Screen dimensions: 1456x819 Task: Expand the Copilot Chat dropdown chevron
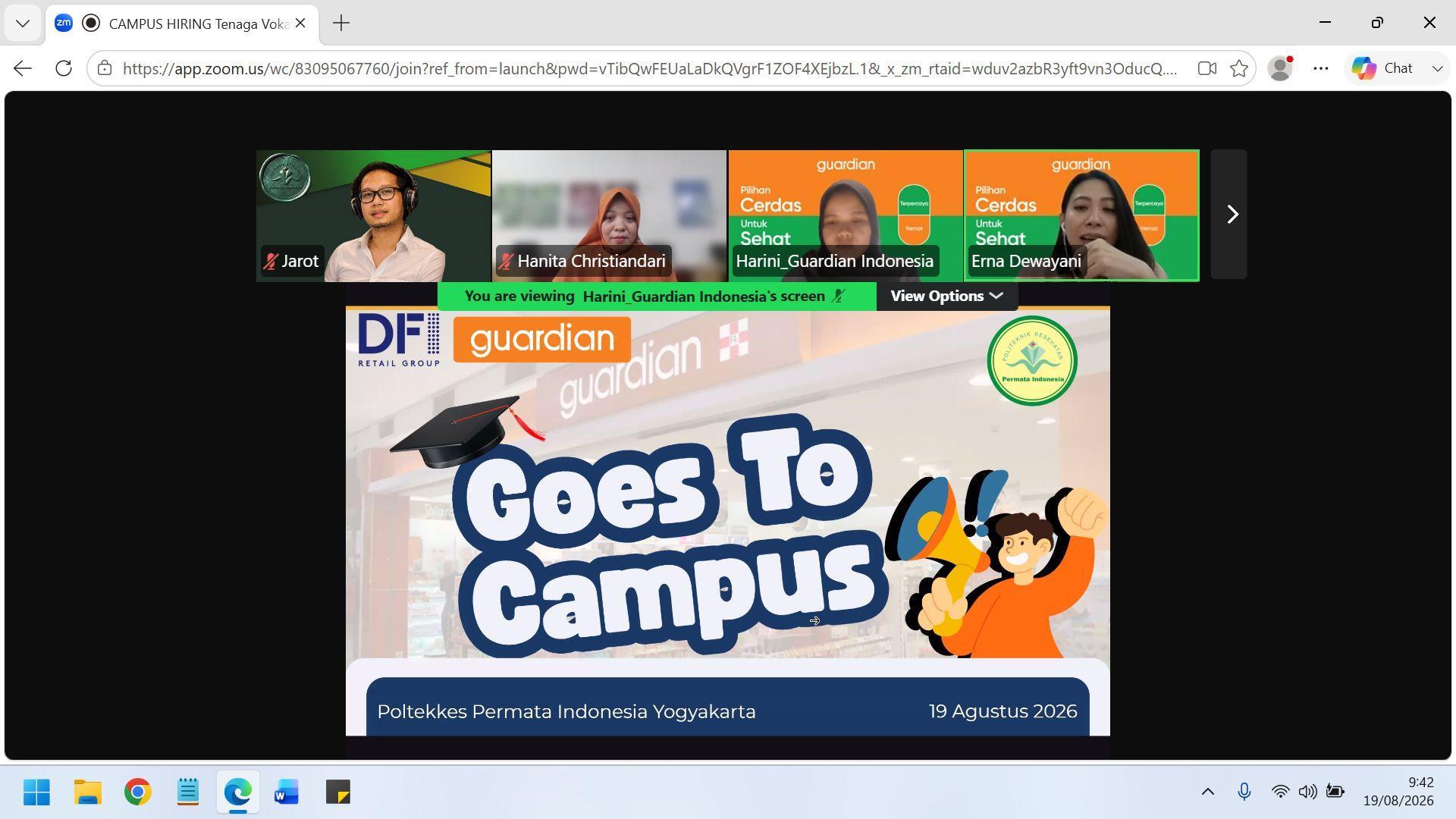click(1436, 68)
